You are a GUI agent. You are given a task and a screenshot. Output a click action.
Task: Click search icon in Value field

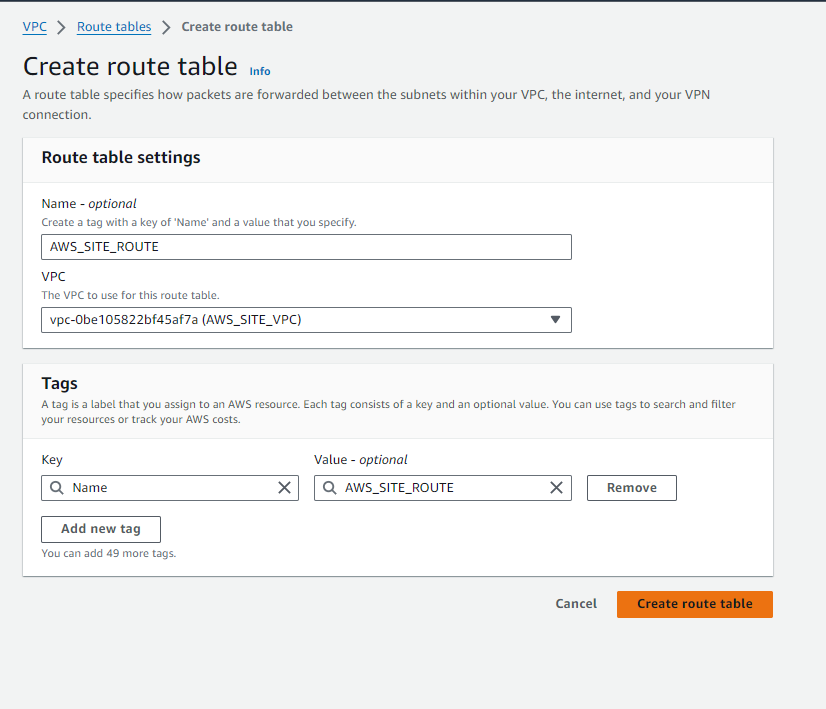point(330,488)
